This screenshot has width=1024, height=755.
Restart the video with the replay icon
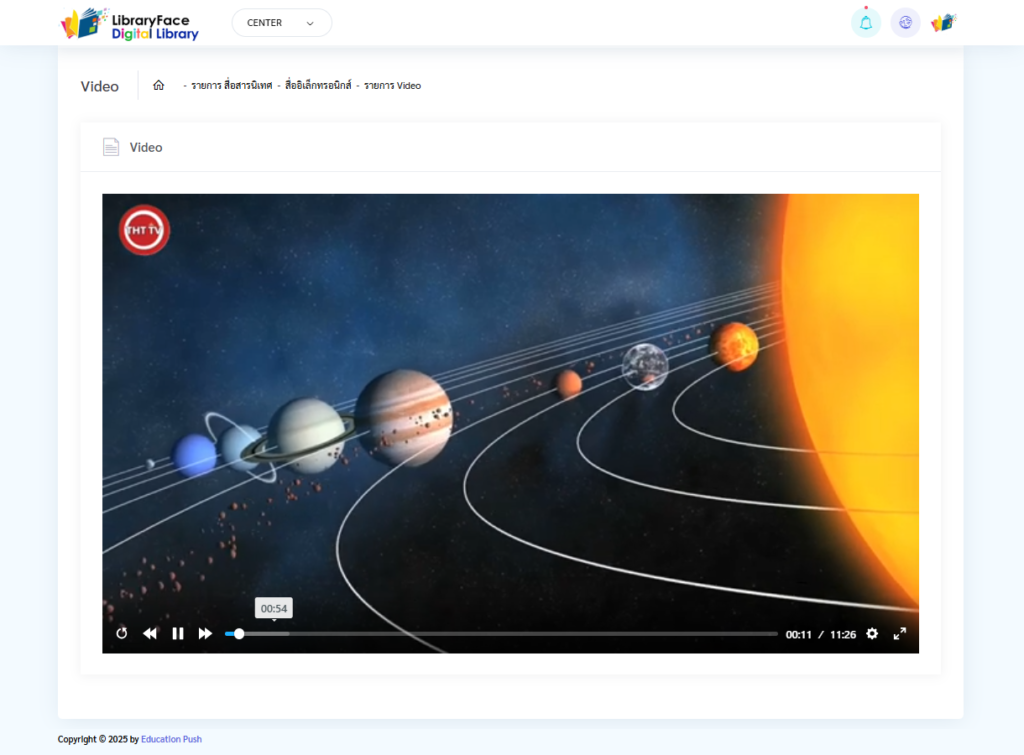tap(122, 633)
